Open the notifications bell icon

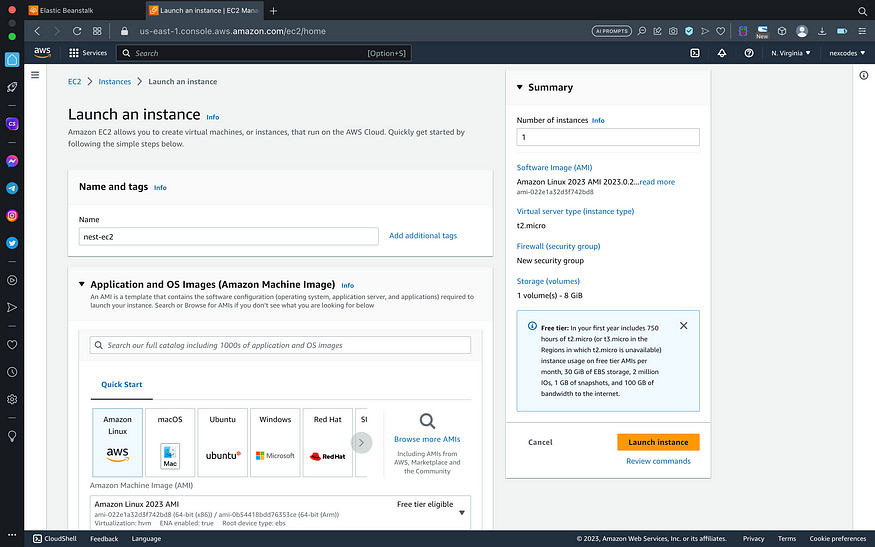[x=722, y=53]
